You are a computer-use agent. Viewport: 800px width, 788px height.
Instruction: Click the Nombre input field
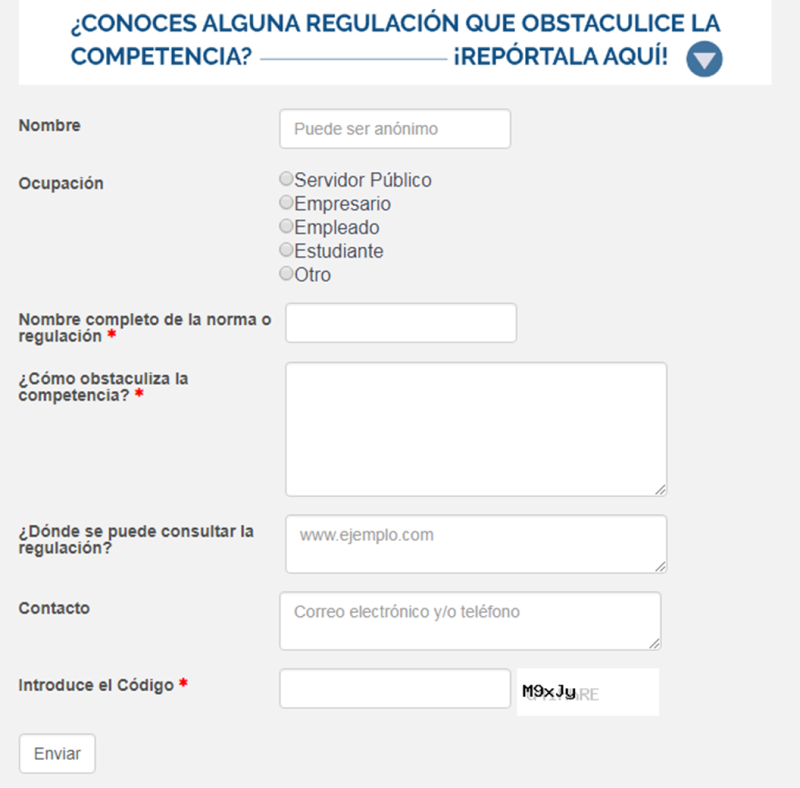[395, 129]
